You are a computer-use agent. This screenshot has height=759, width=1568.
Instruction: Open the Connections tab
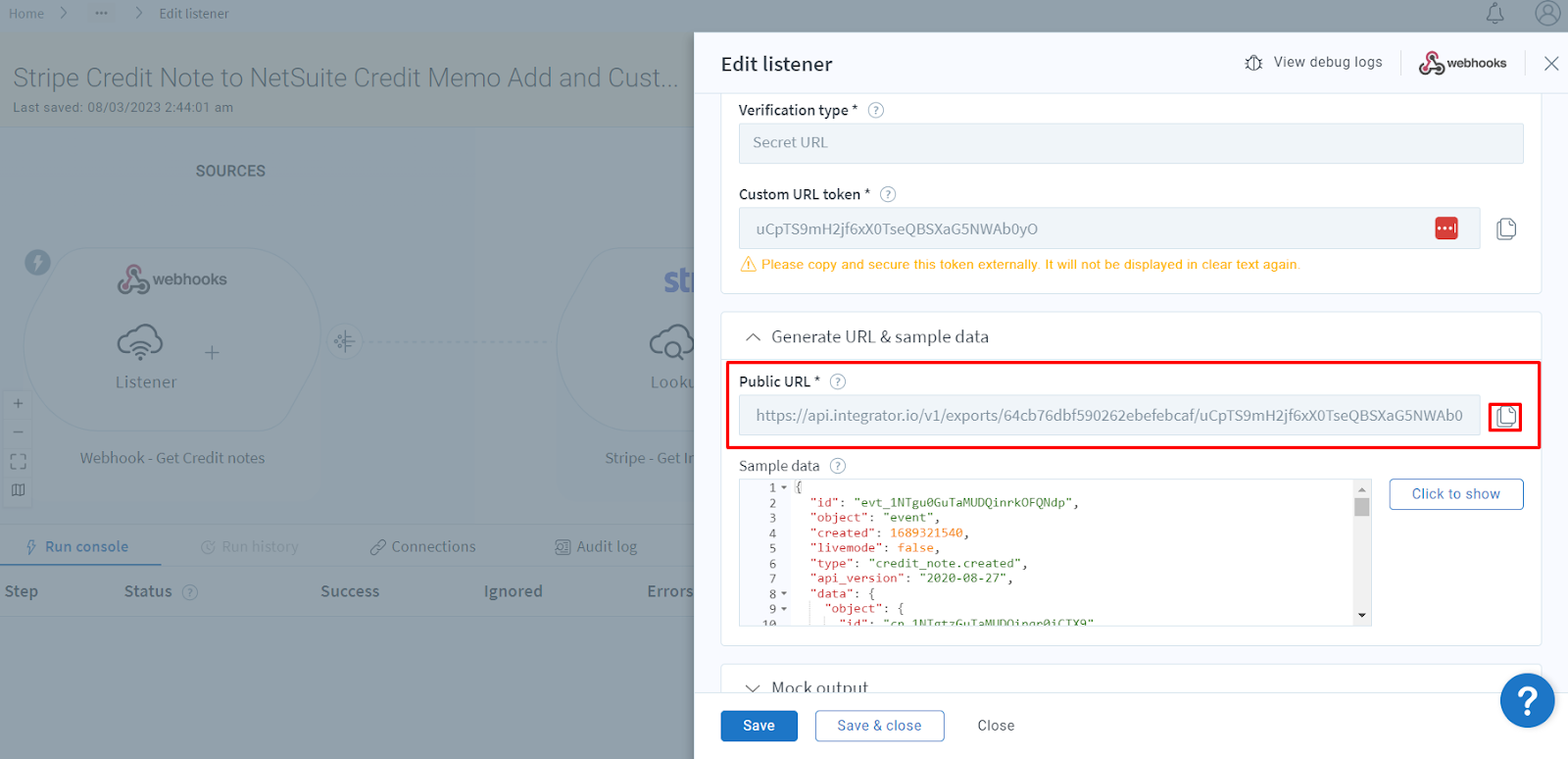422,547
